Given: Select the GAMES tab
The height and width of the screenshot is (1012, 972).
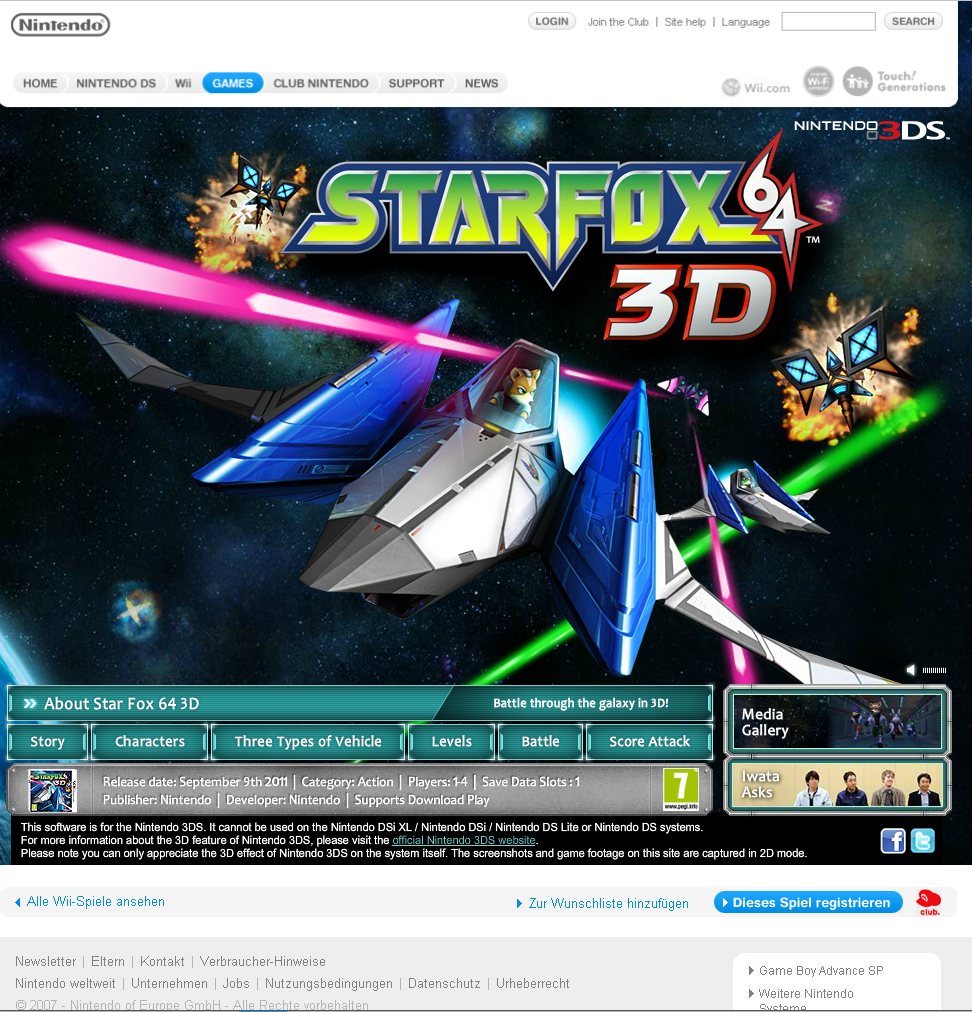Looking at the screenshot, I should click(232, 83).
